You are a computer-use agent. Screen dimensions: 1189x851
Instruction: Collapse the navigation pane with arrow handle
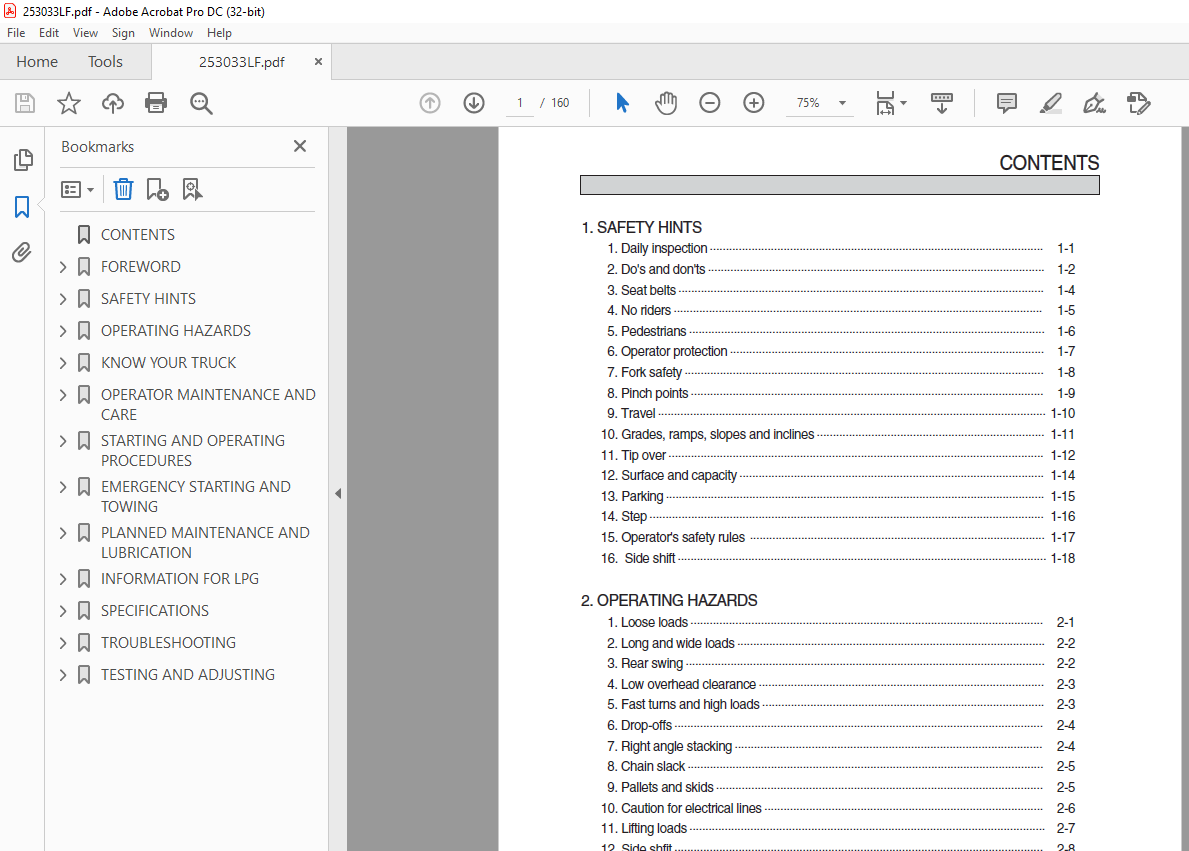[338, 494]
